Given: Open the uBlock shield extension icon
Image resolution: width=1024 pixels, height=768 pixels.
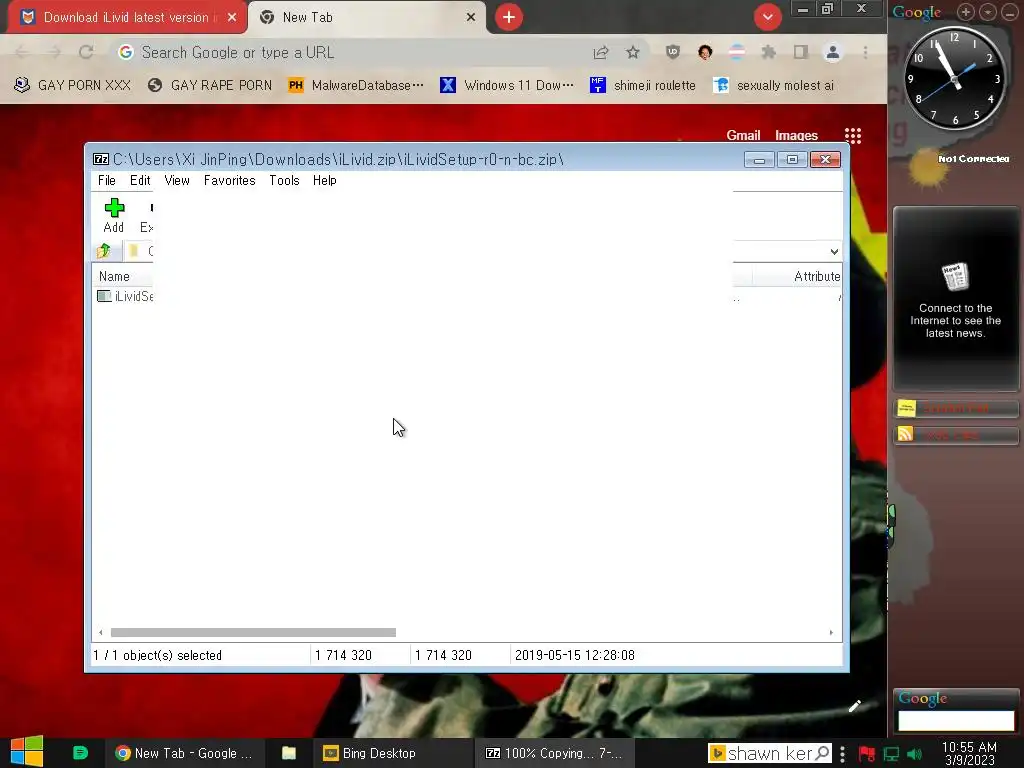Looking at the screenshot, I should point(673,52).
